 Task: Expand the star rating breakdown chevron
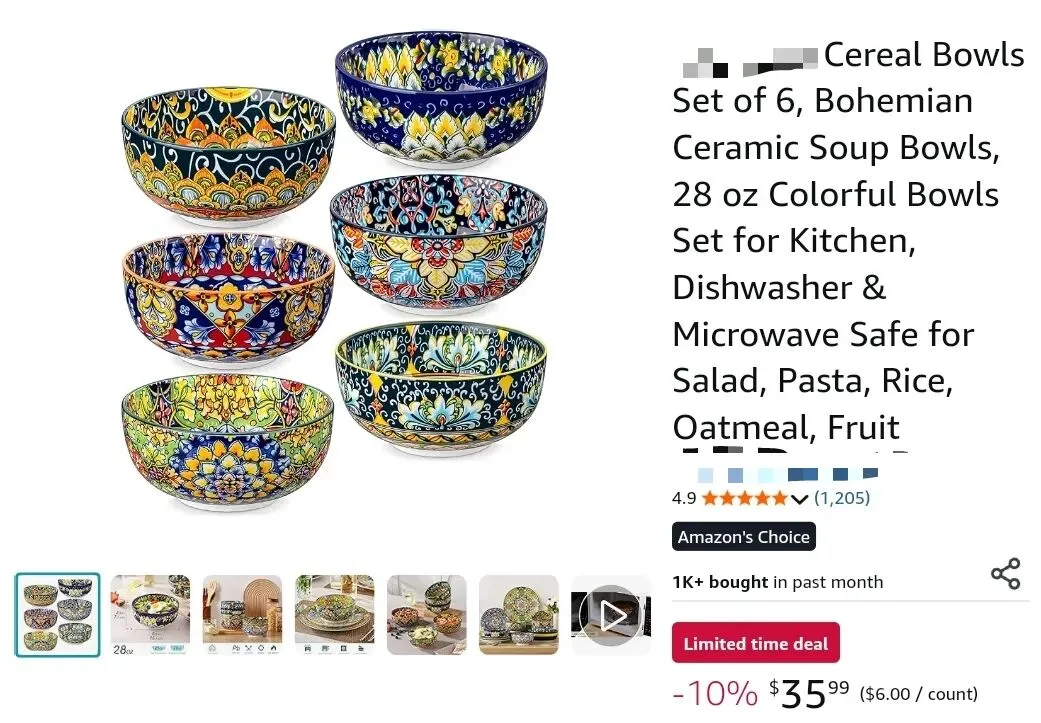click(x=799, y=499)
